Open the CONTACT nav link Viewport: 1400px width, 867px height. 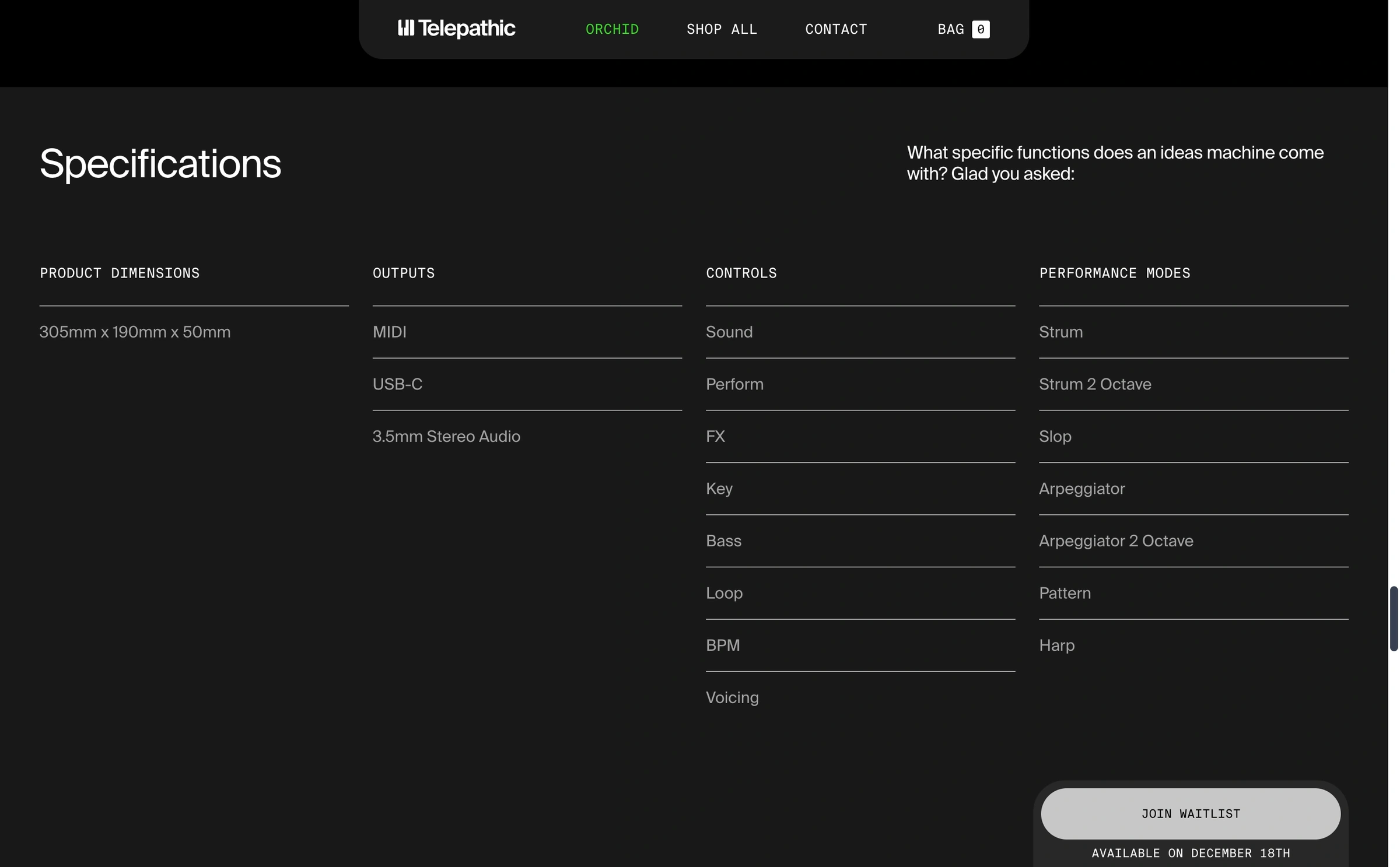pyautogui.click(x=835, y=29)
